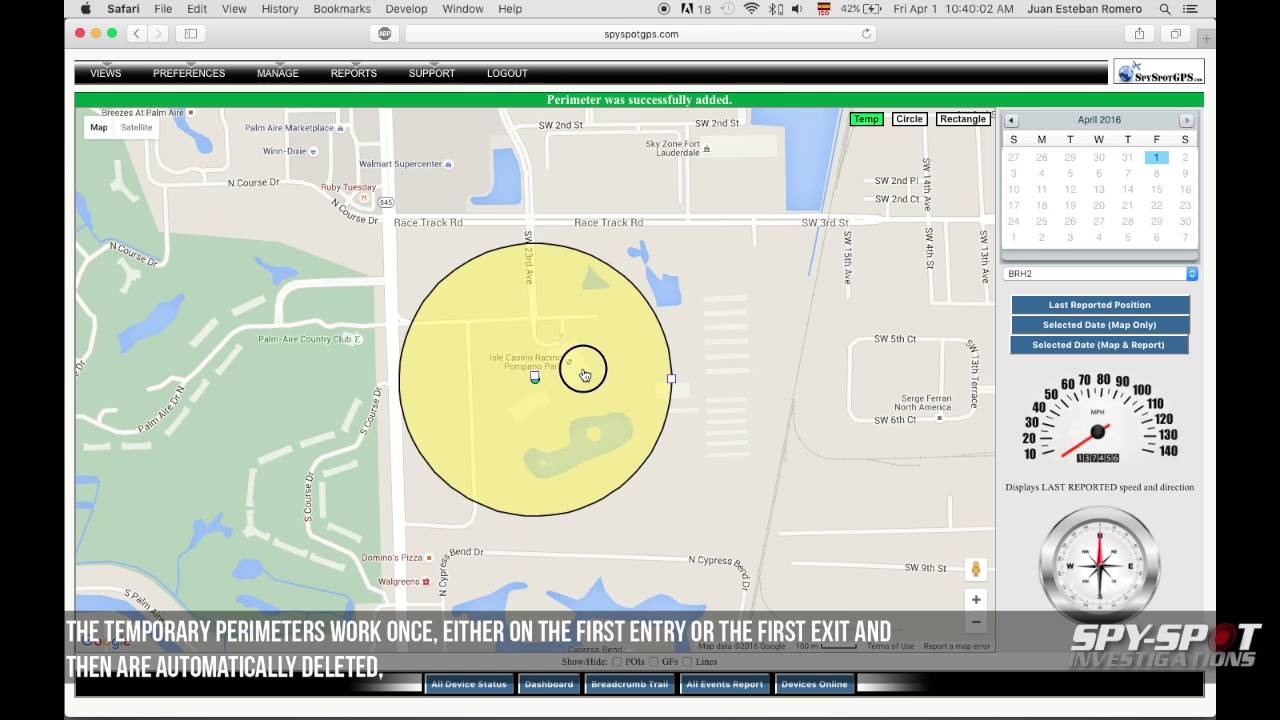The width and height of the screenshot is (1280, 720).
Task: Show all Safari tabs
Action: (1176, 34)
